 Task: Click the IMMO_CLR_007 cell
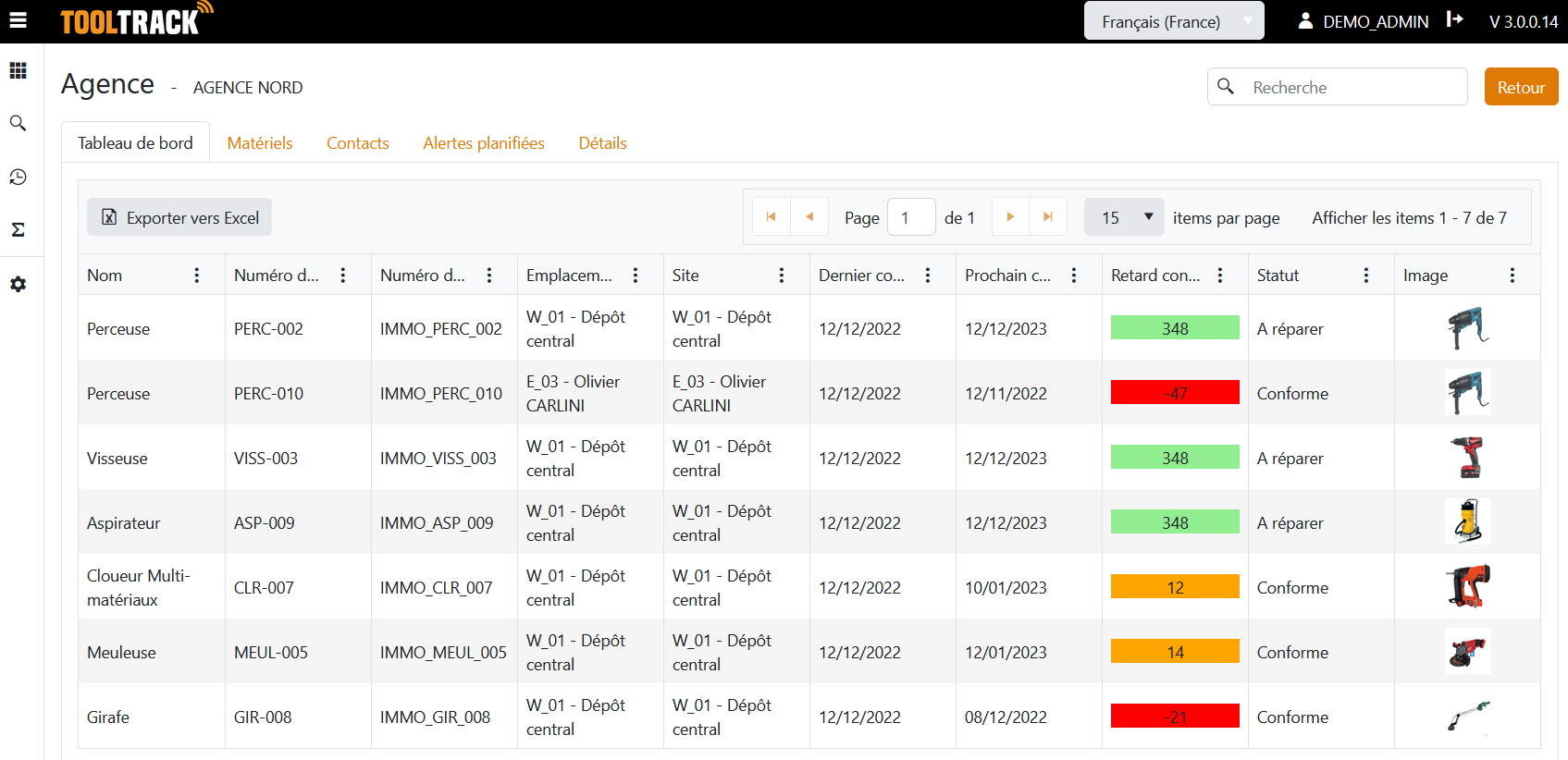coord(444,587)
